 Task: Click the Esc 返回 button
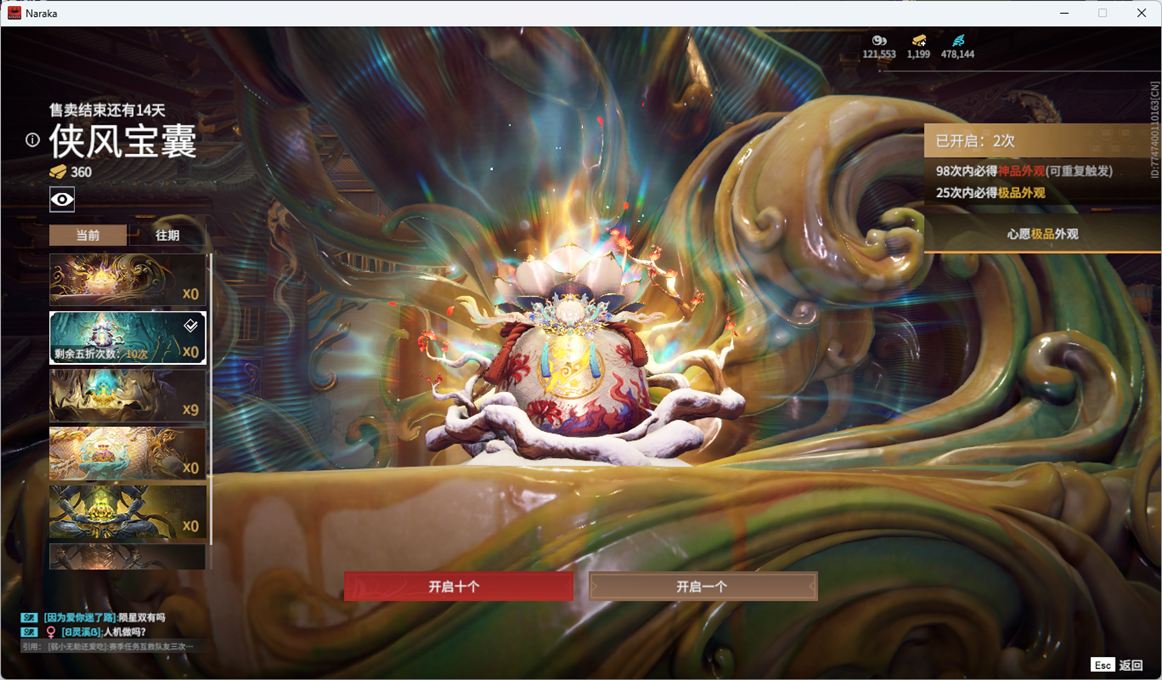pyautogui.click(x=1117, y=664)
